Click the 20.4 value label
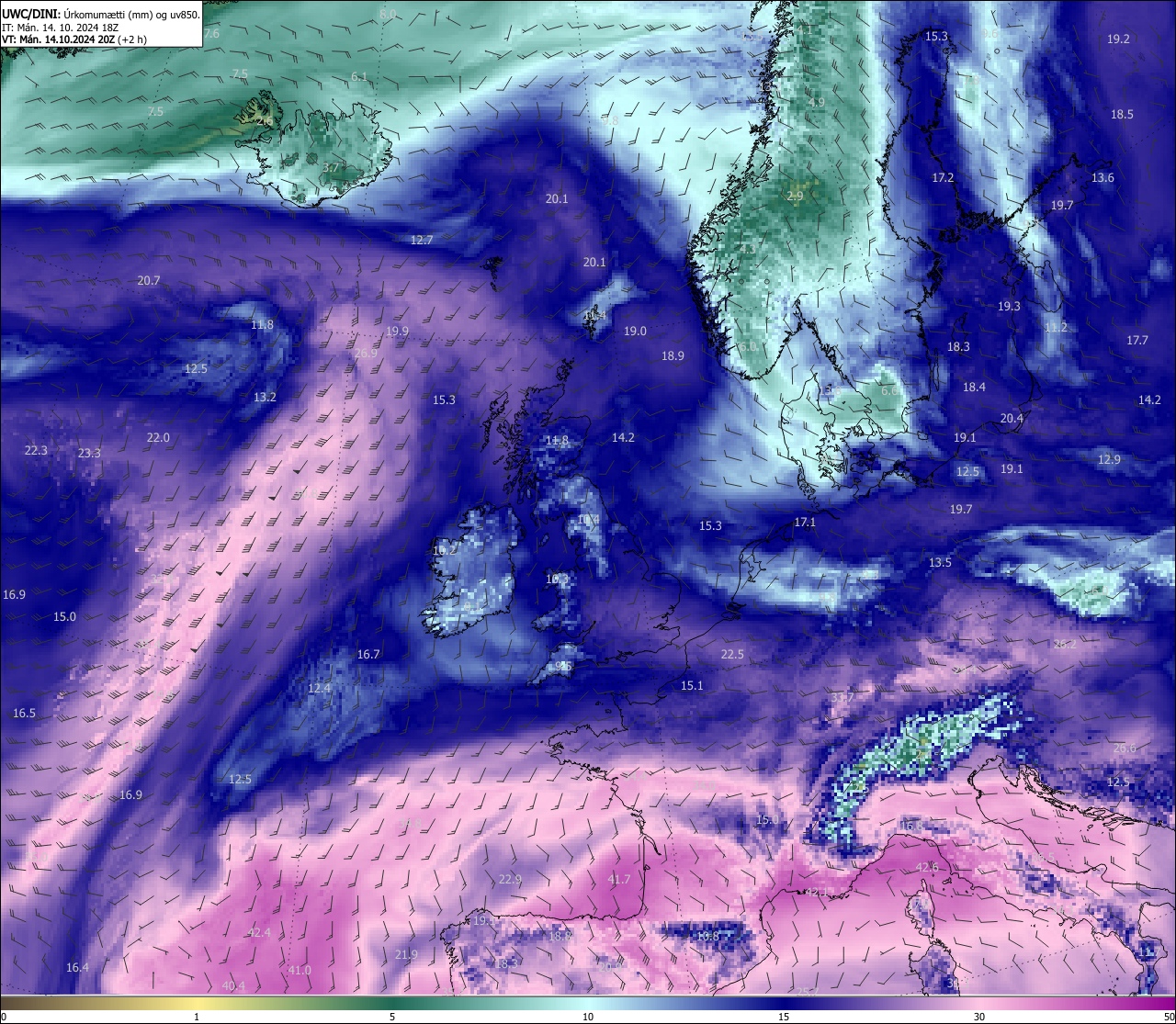Screen dimensions: 1176x1024 pos(1011,417)
